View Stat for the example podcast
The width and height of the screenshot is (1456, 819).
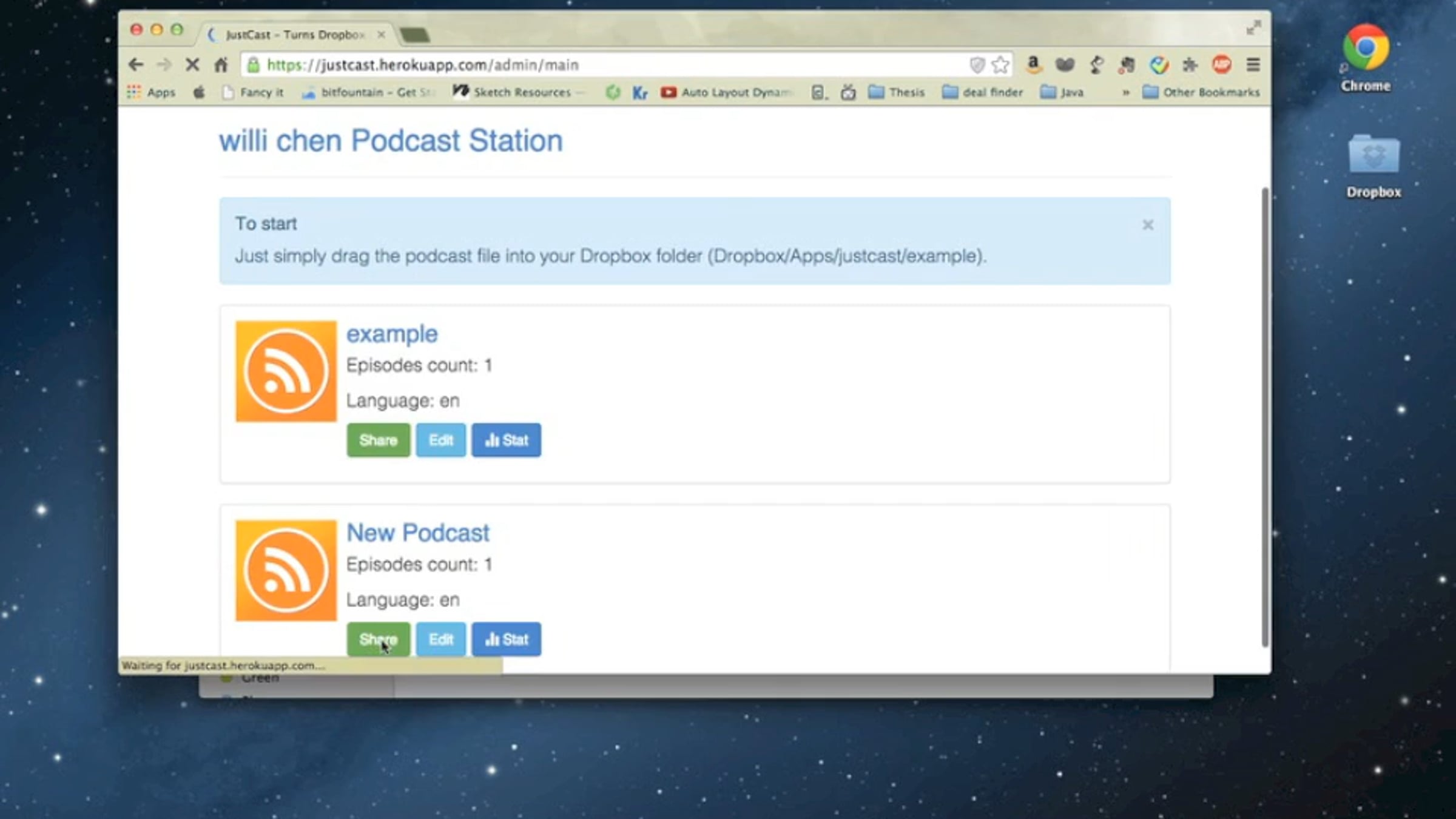click(507, 440)
